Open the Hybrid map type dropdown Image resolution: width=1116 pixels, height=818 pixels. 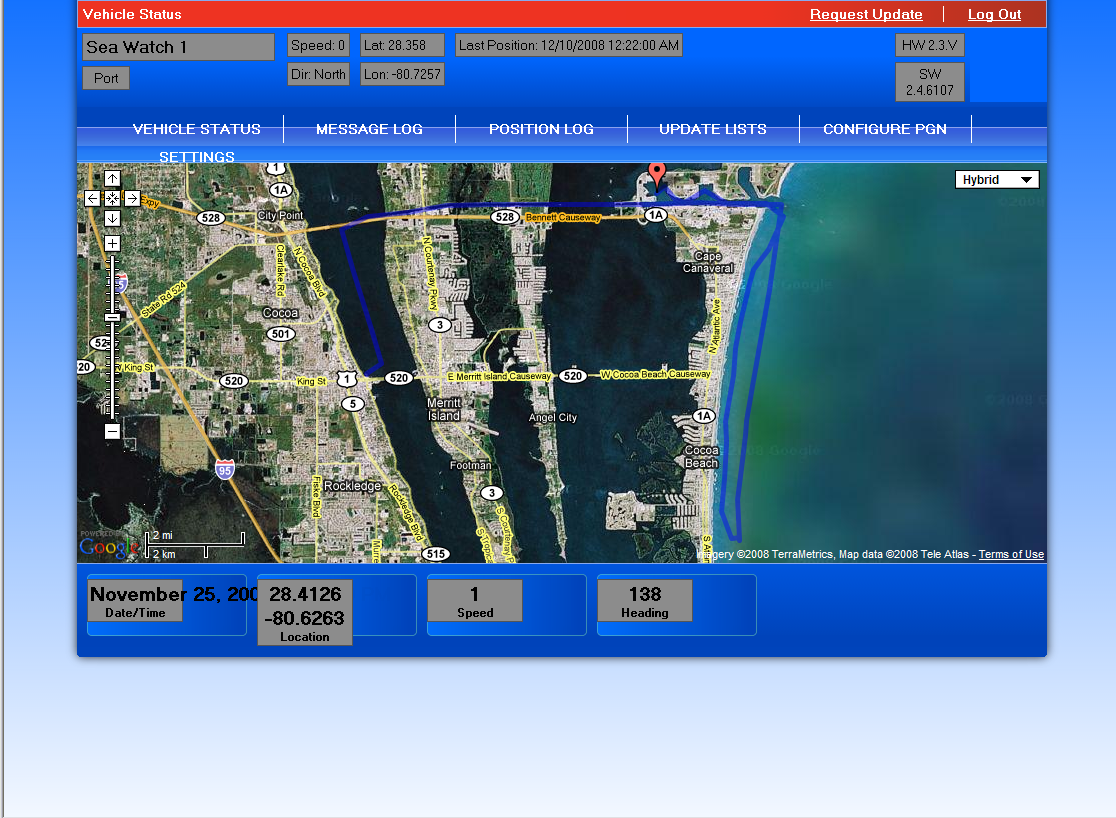coord(997,180)
